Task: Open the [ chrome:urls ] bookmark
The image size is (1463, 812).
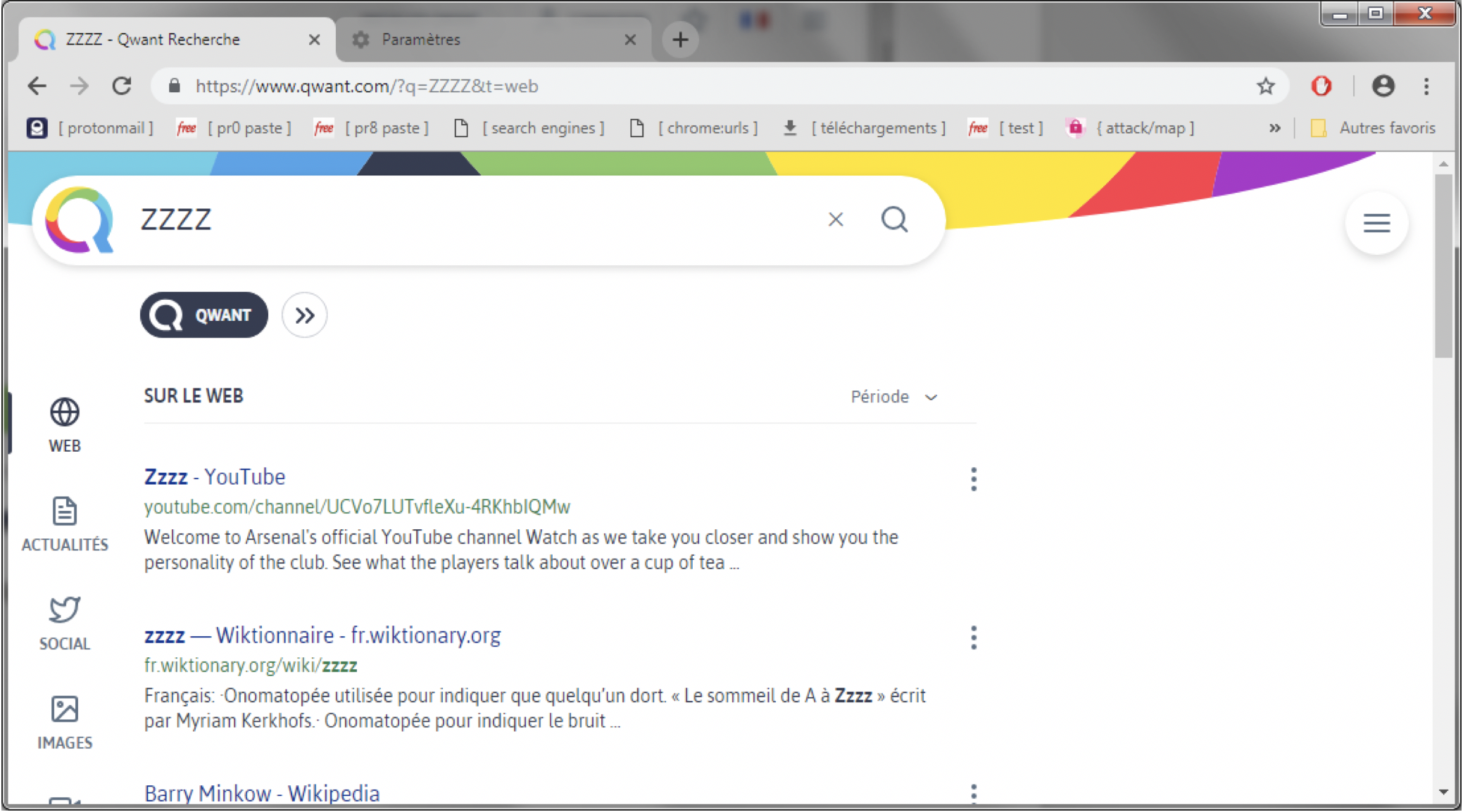Action: pyautogui.click(x=694, y=127)
